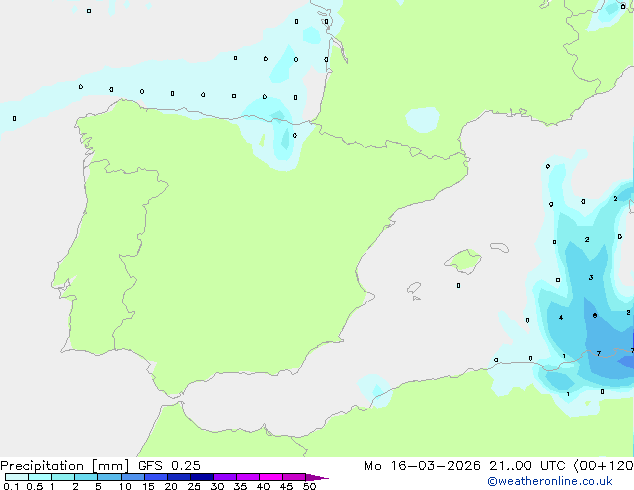Click legend scale label "20"
The width and height of the screenshot is (634, 490).
[x=171, y=486]
